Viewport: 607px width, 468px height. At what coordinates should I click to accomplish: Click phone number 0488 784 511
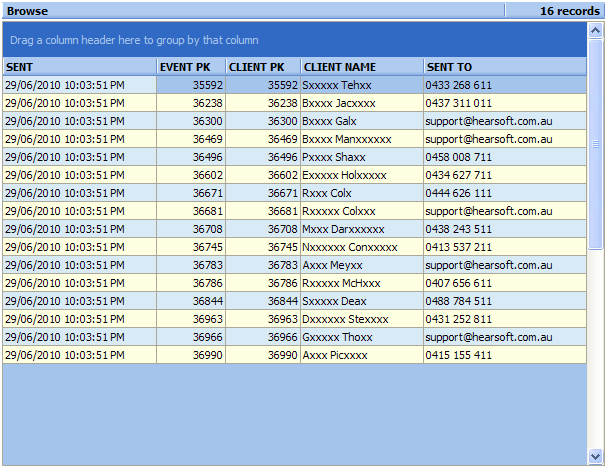pyautogui.click(x=458, y=301)
